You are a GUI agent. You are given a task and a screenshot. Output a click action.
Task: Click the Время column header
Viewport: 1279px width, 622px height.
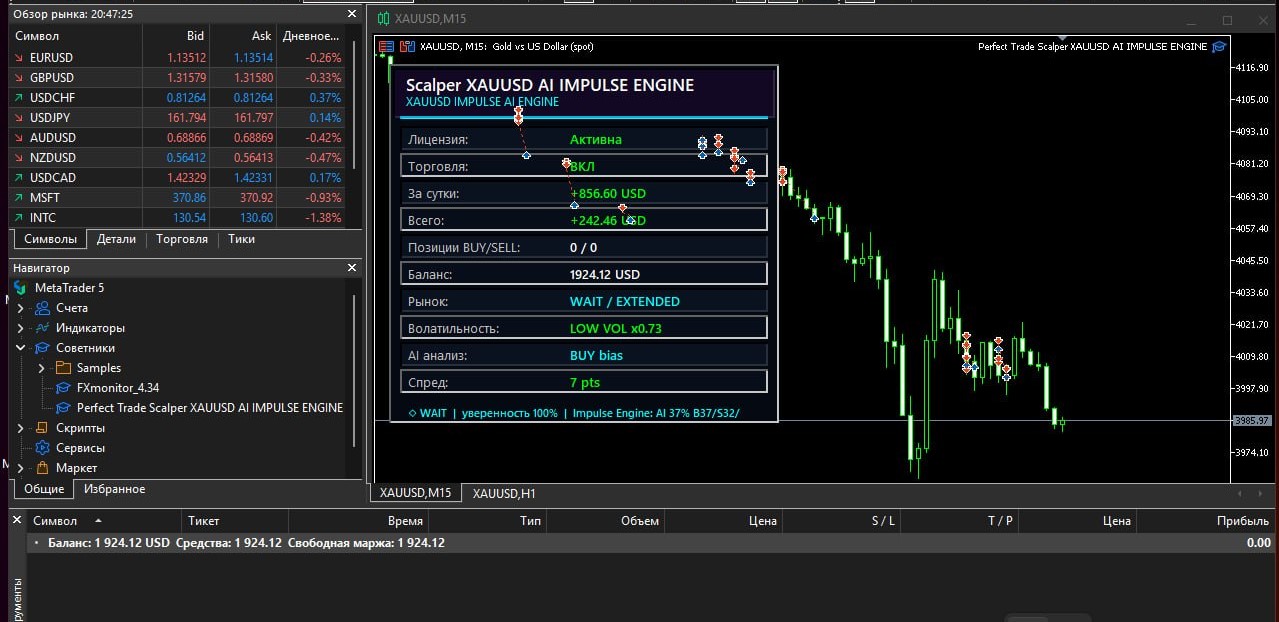click(x=358, y=521)
